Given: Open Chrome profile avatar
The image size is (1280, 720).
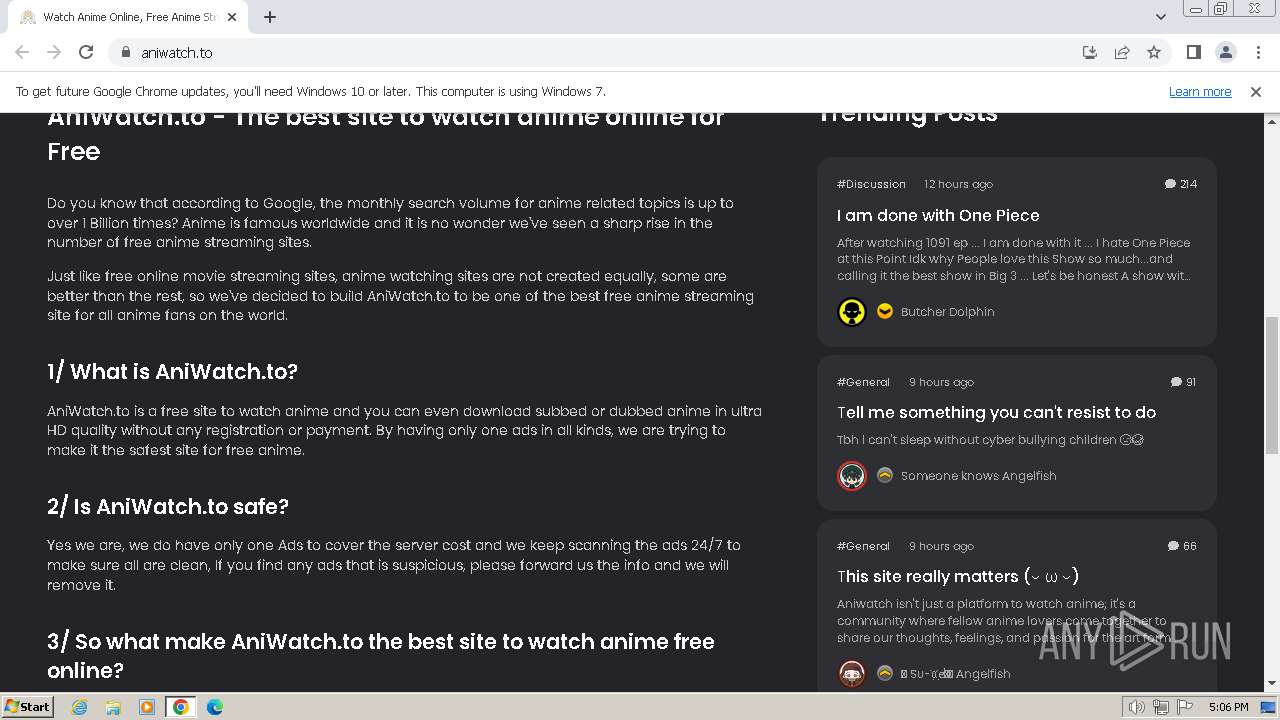Looking at the screenshot, I should click(1226, 52).
